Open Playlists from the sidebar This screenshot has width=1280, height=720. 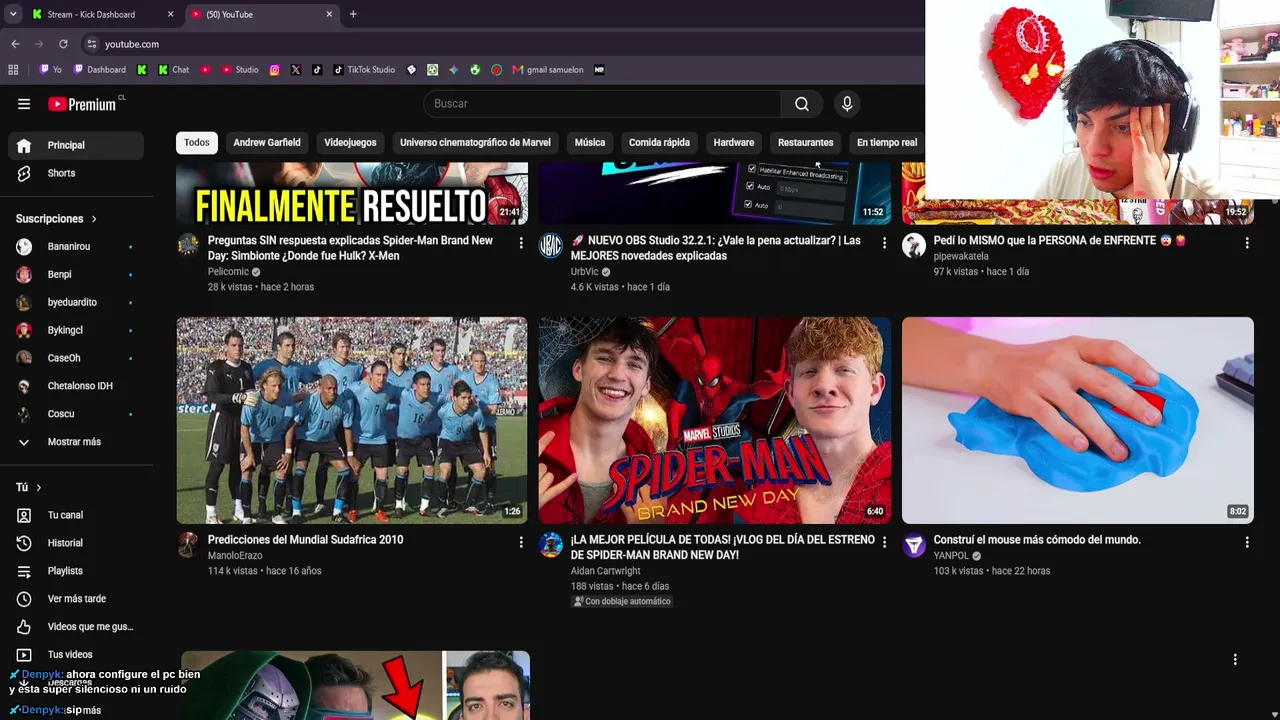pyautogui.click(x=76, y=571)
